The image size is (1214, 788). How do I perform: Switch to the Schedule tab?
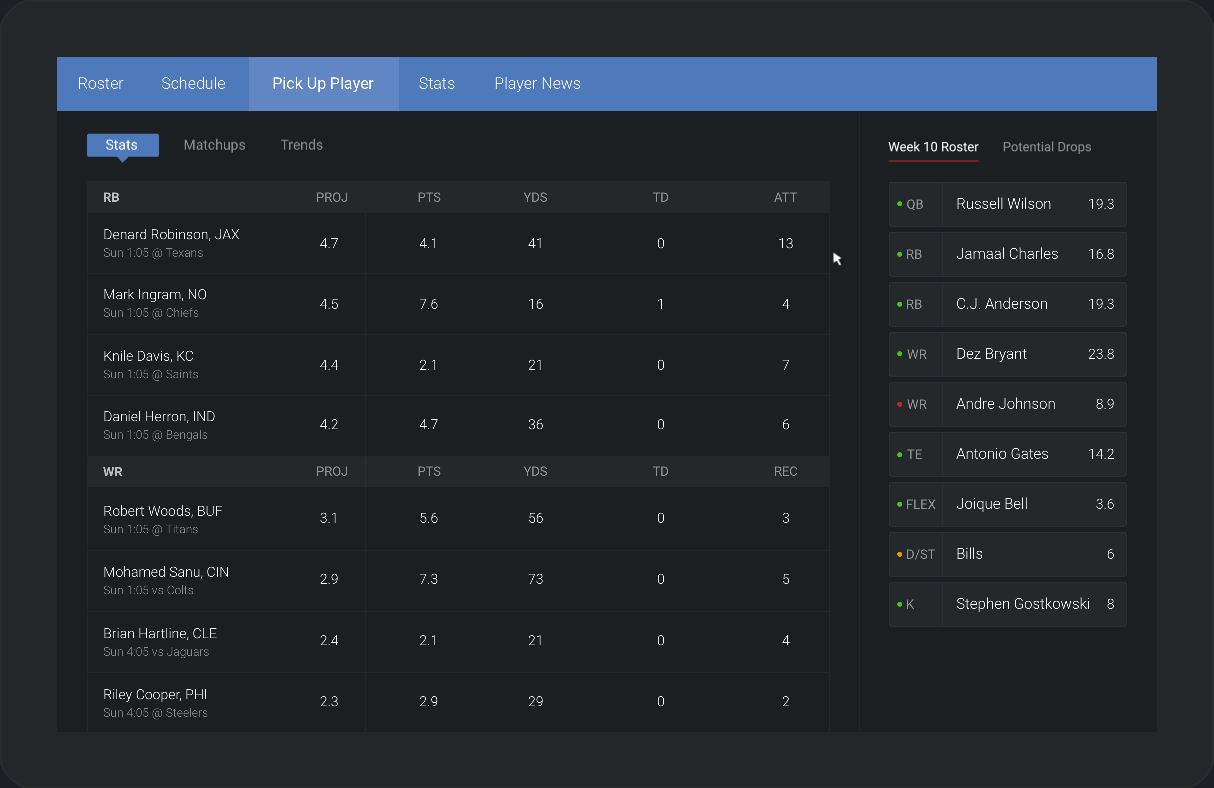(x=193, y=84)
